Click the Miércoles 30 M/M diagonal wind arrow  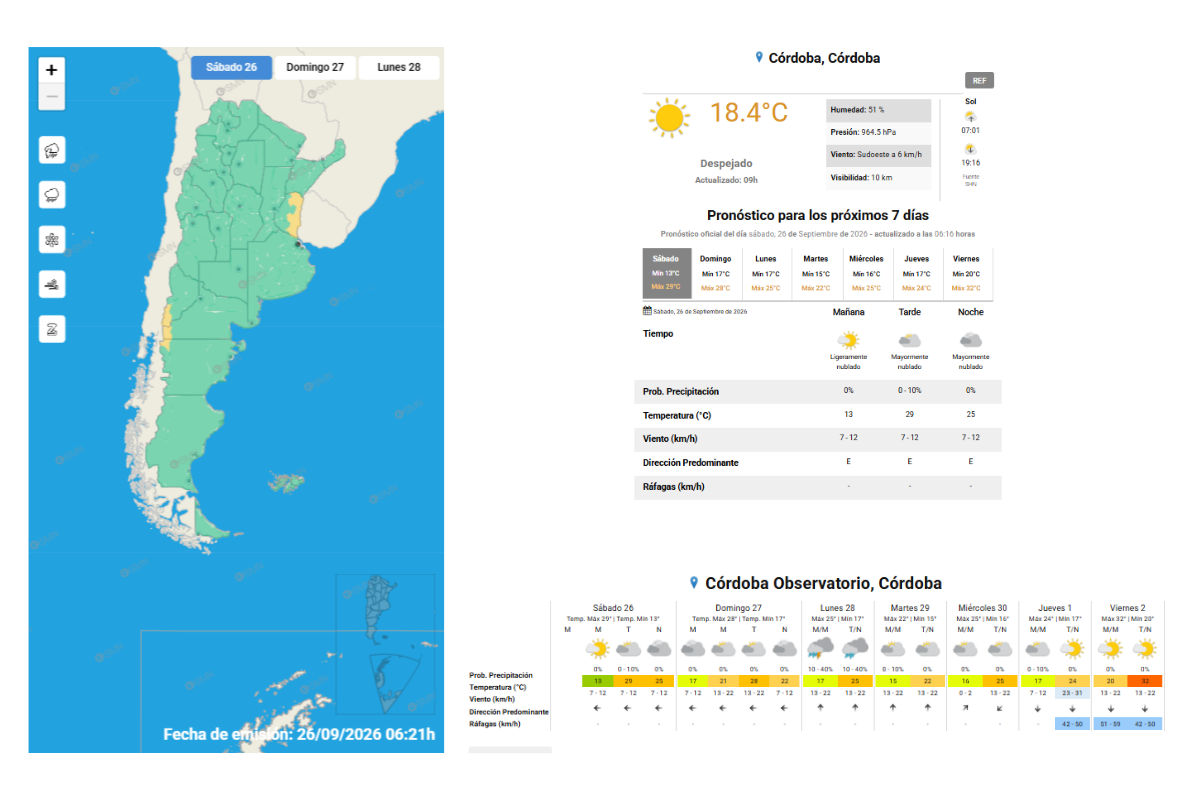[965, 708]
